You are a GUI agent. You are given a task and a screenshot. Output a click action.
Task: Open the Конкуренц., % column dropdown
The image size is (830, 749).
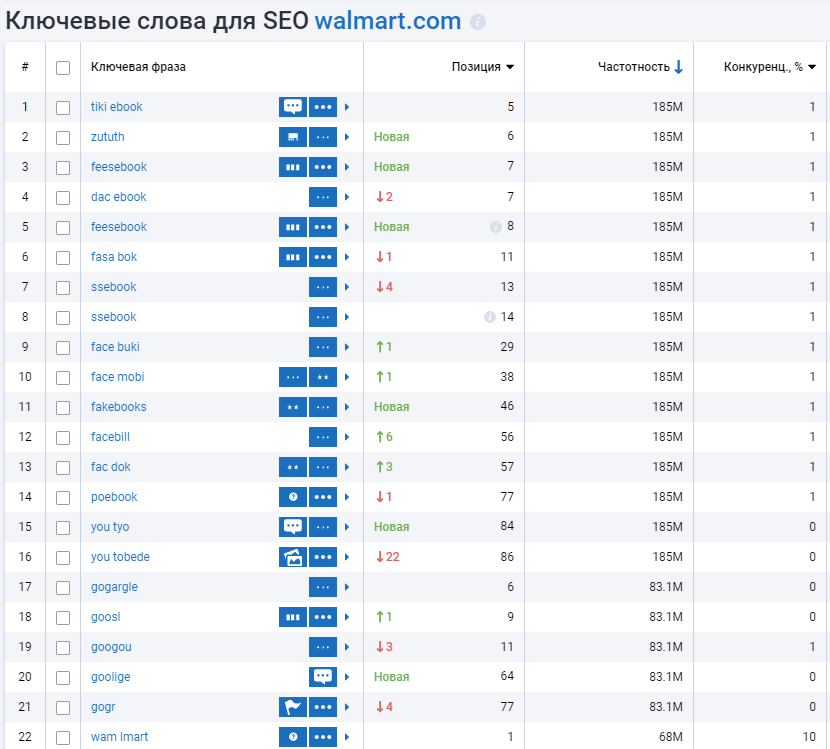point(812,67)
